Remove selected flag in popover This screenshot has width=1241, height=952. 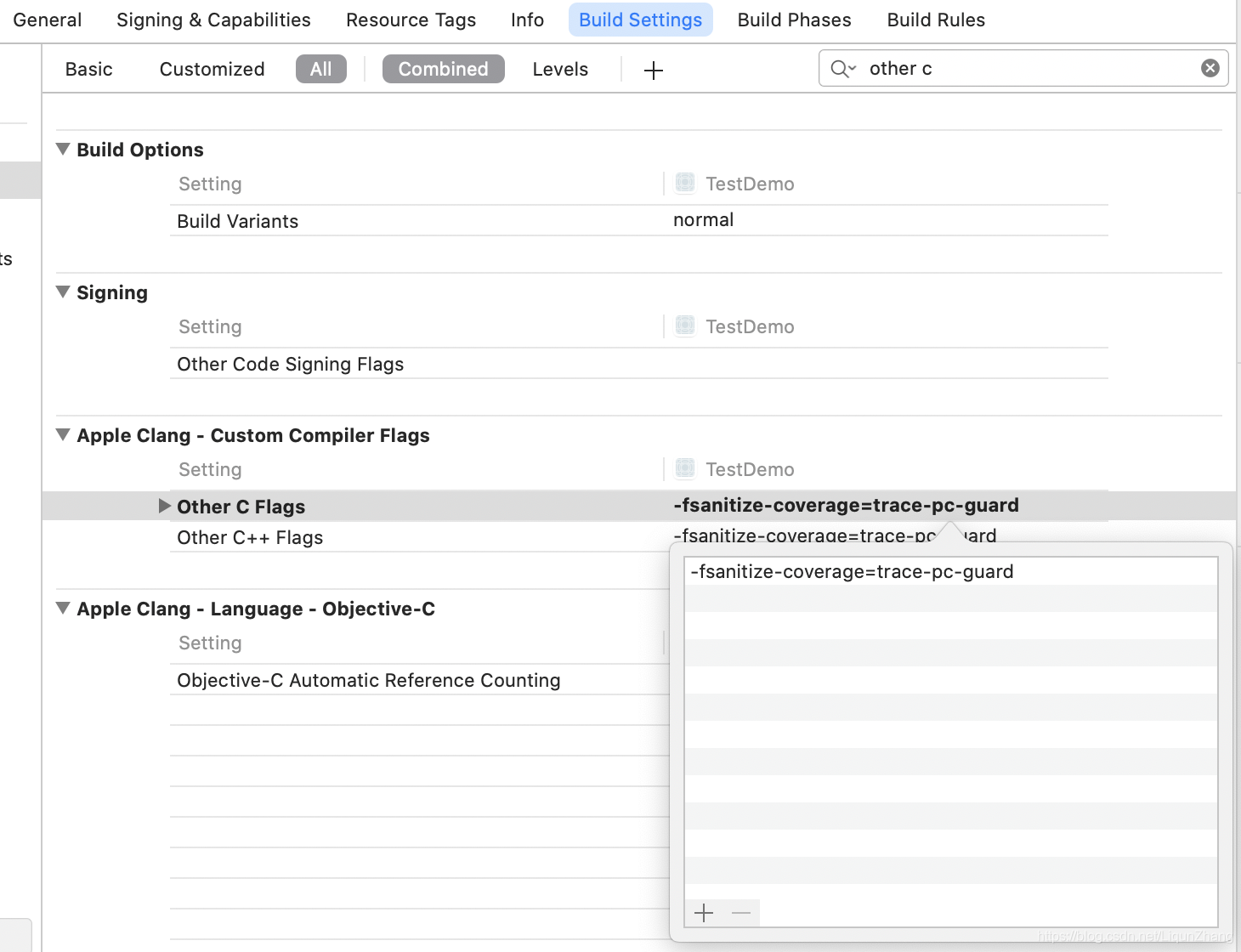pyautogui.click(x=741, y=913)
